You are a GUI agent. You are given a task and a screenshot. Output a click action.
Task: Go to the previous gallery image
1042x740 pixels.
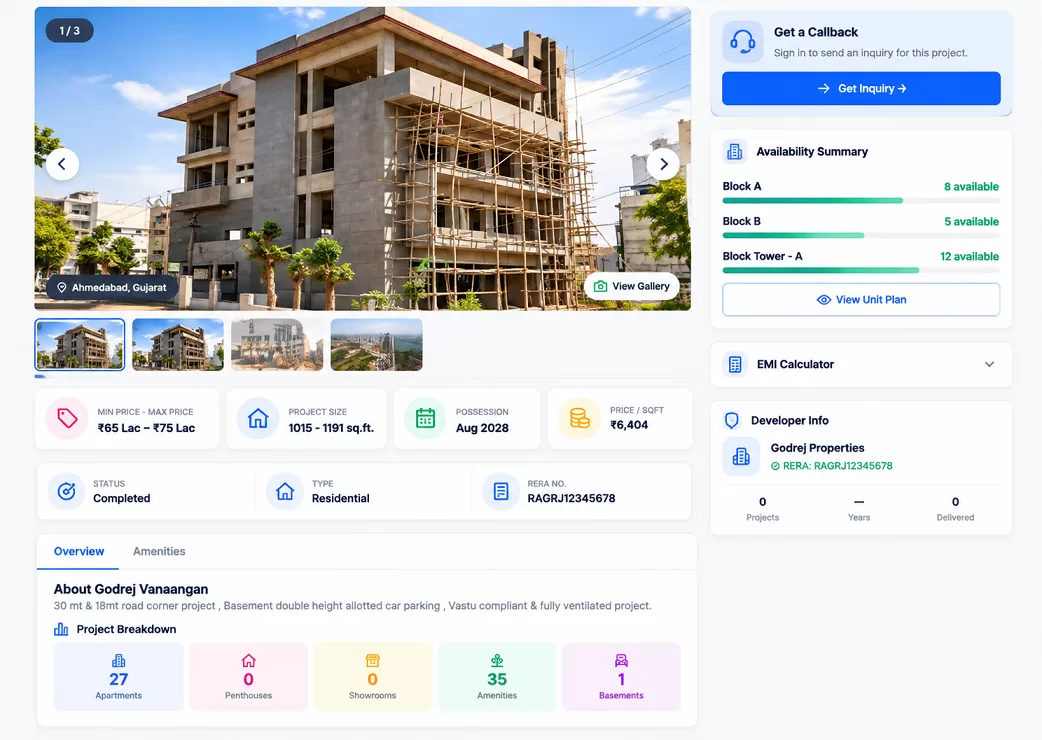click(62, 164)
